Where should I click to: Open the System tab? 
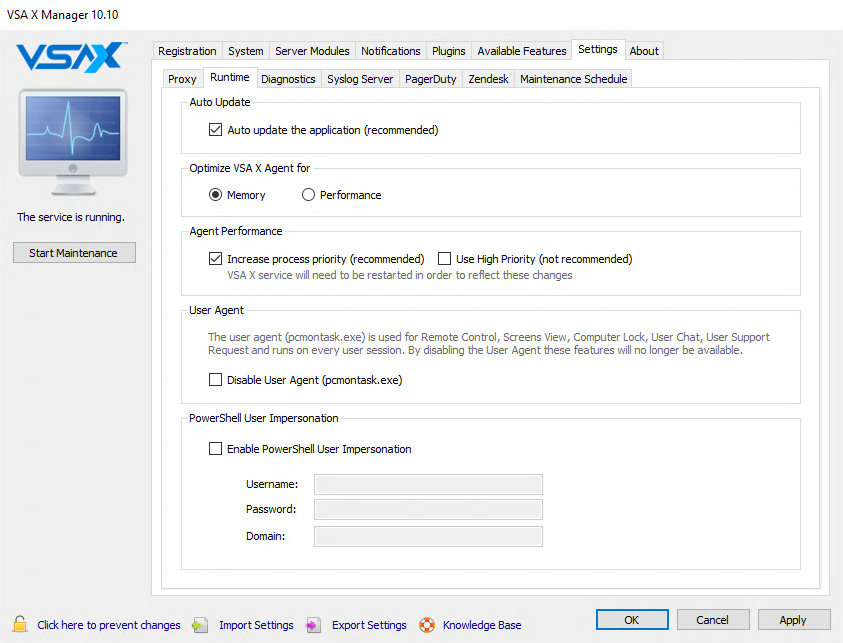tap(246, 51)
